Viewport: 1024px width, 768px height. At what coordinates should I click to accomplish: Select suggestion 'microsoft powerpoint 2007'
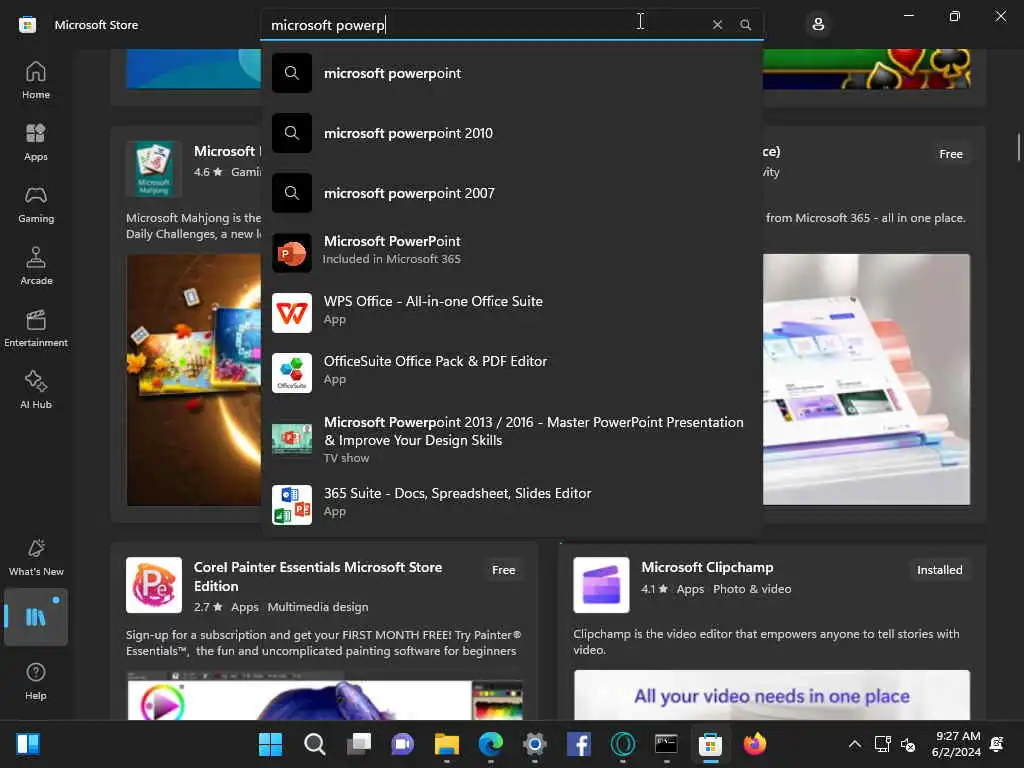coord(511,193)
